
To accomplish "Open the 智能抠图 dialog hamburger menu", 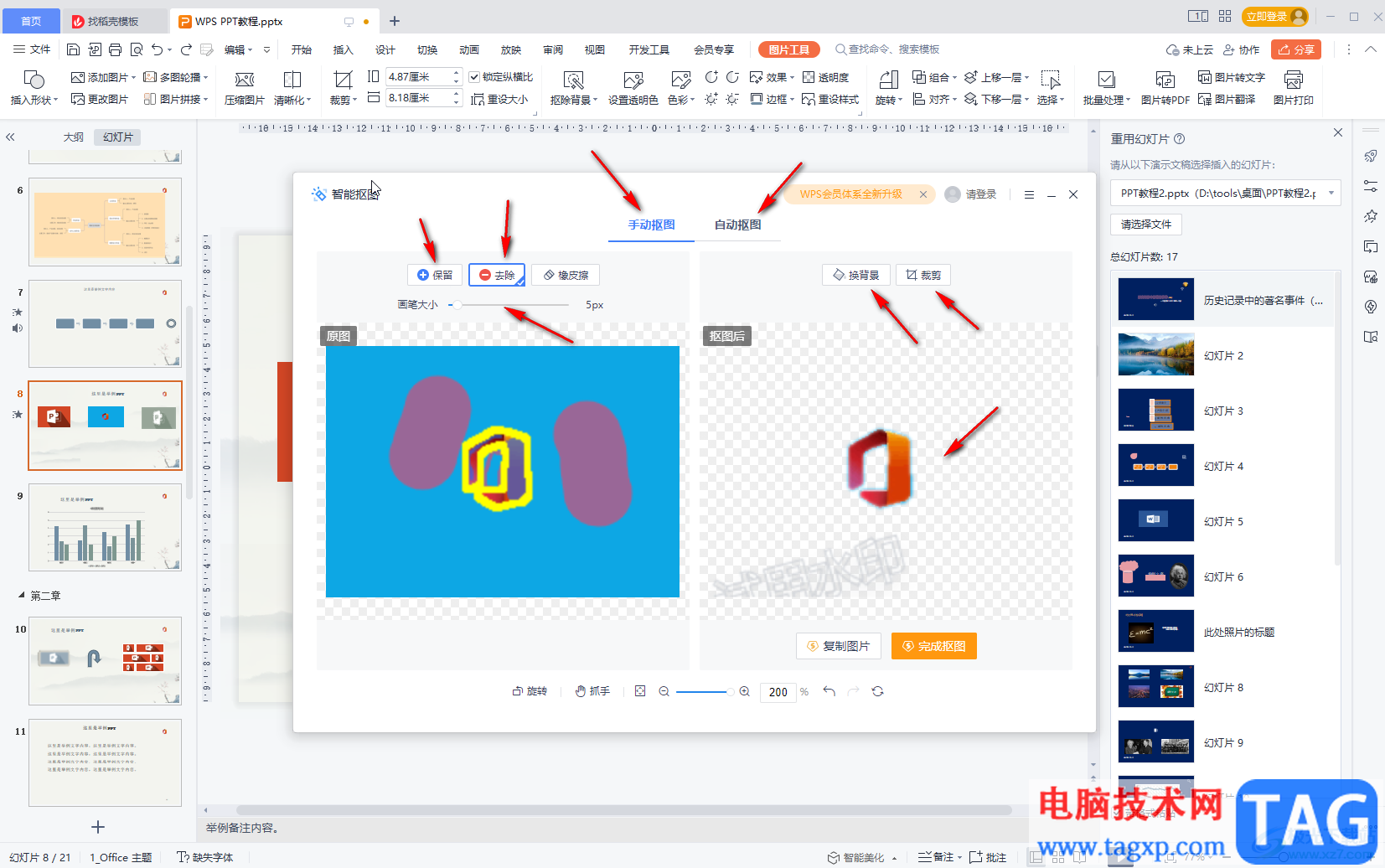I will click(x=1029, y=194).
